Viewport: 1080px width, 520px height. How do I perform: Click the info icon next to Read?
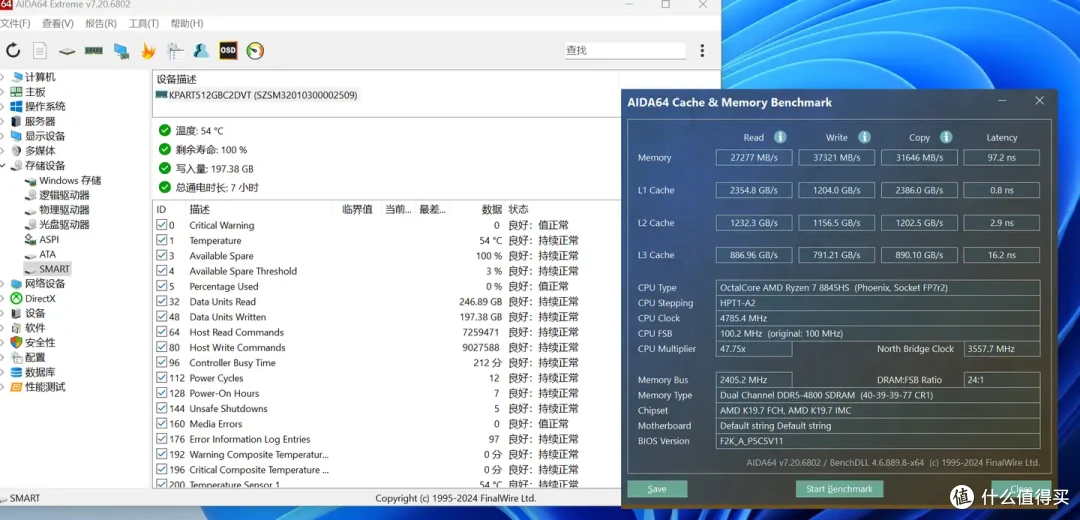[x=780, y=137]
